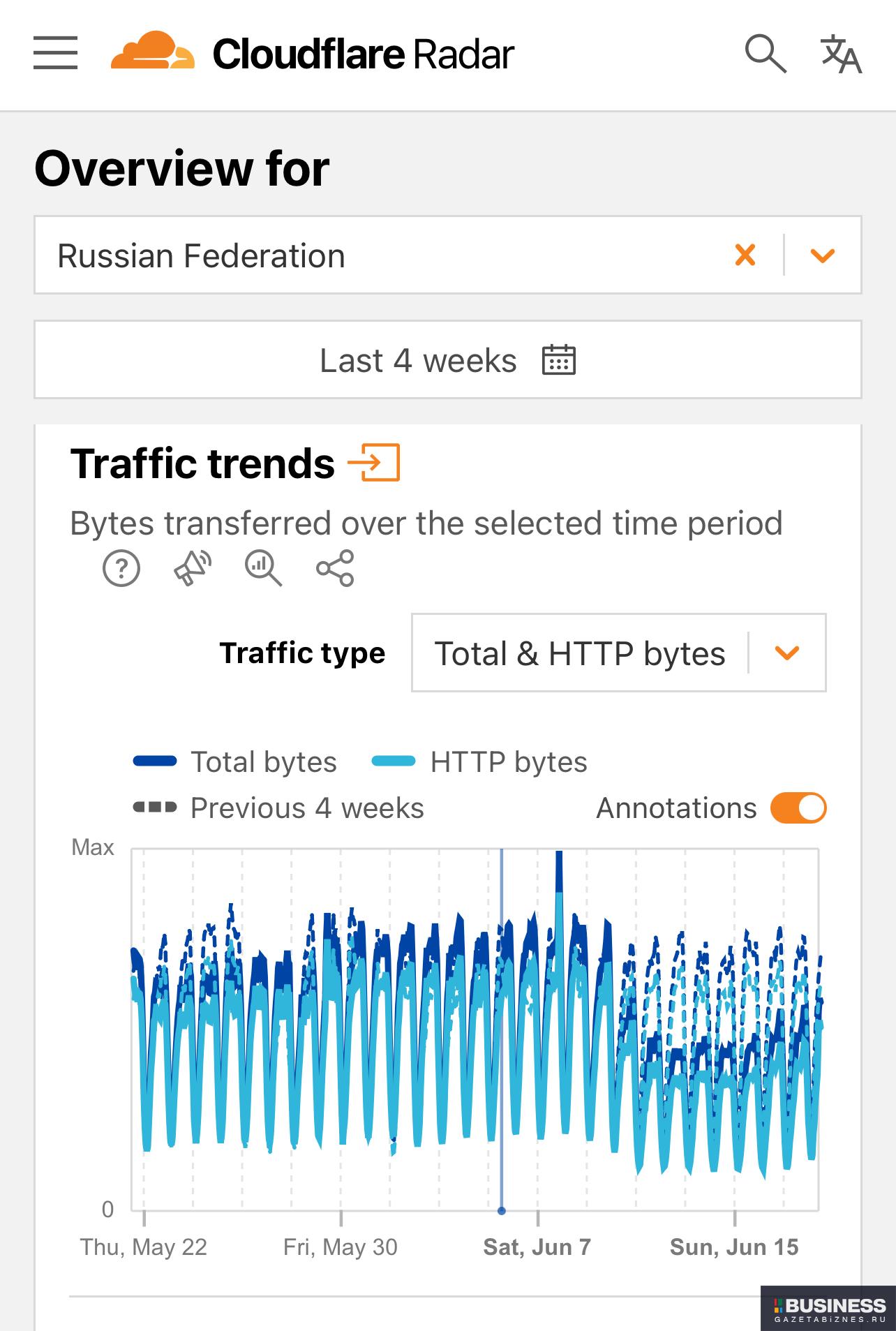Expand the location dropdown chevron
Viewport: 896px width, 1331px height.
click(823, 255)
